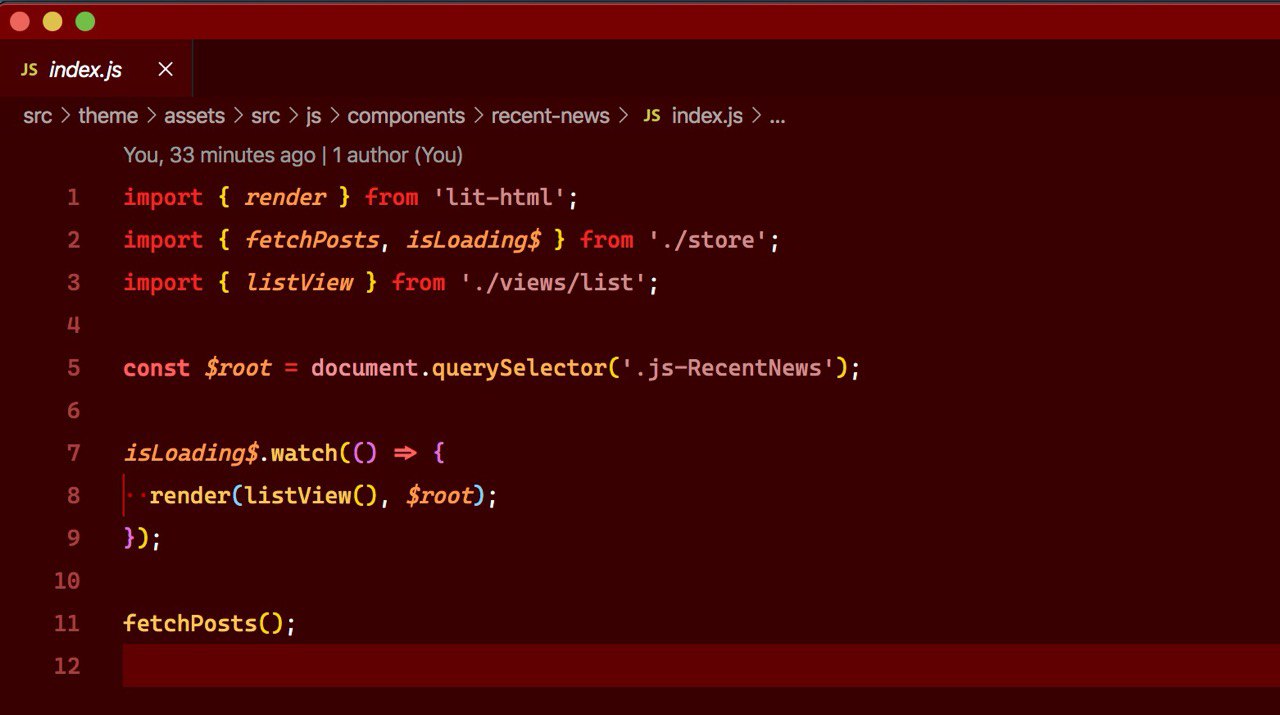Click the arrow function symbol on line 7
Screen dimensions: 1280x715
(x=404, y=453)
